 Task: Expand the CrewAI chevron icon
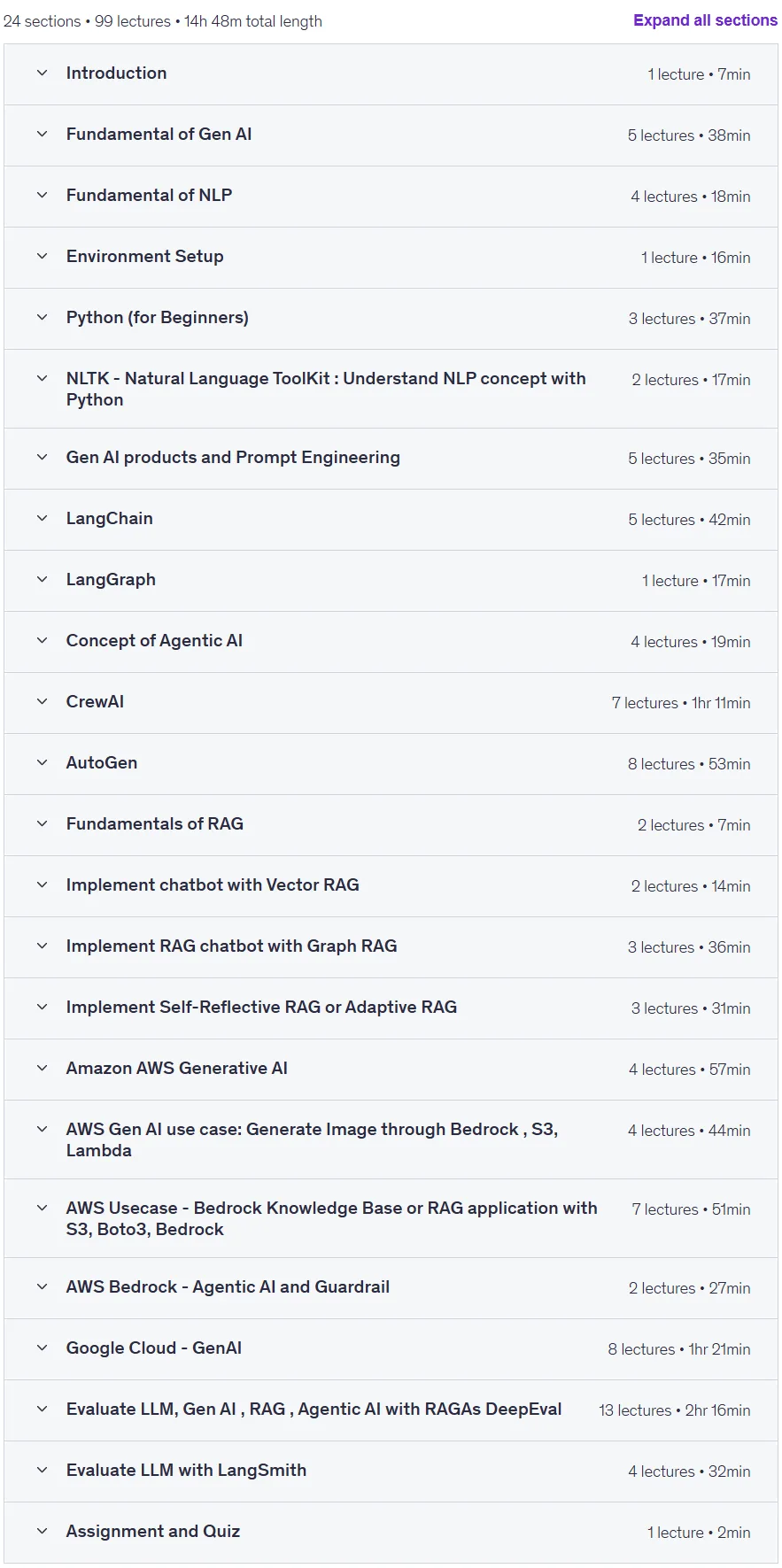pyautogui.click(x=42, y=702)
